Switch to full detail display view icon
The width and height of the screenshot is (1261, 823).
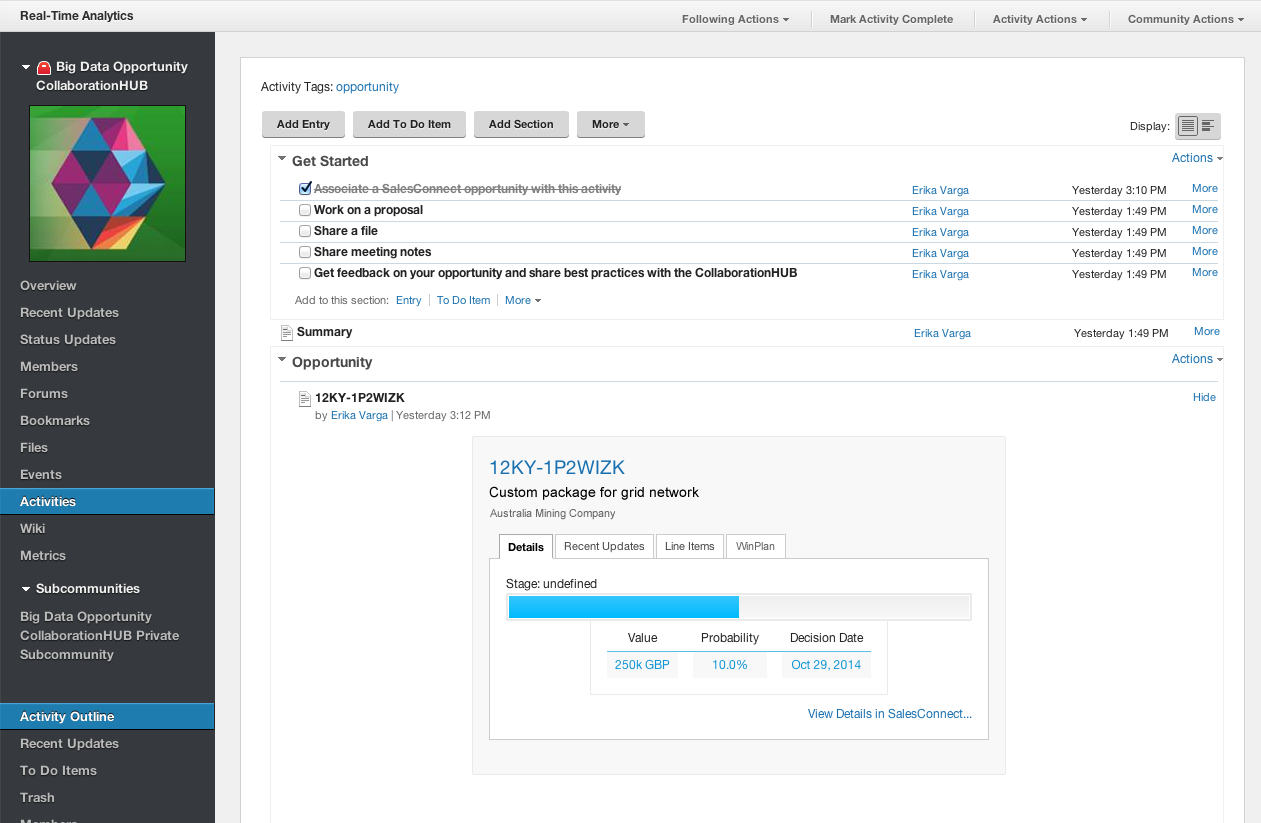[x=1188, y=126]
